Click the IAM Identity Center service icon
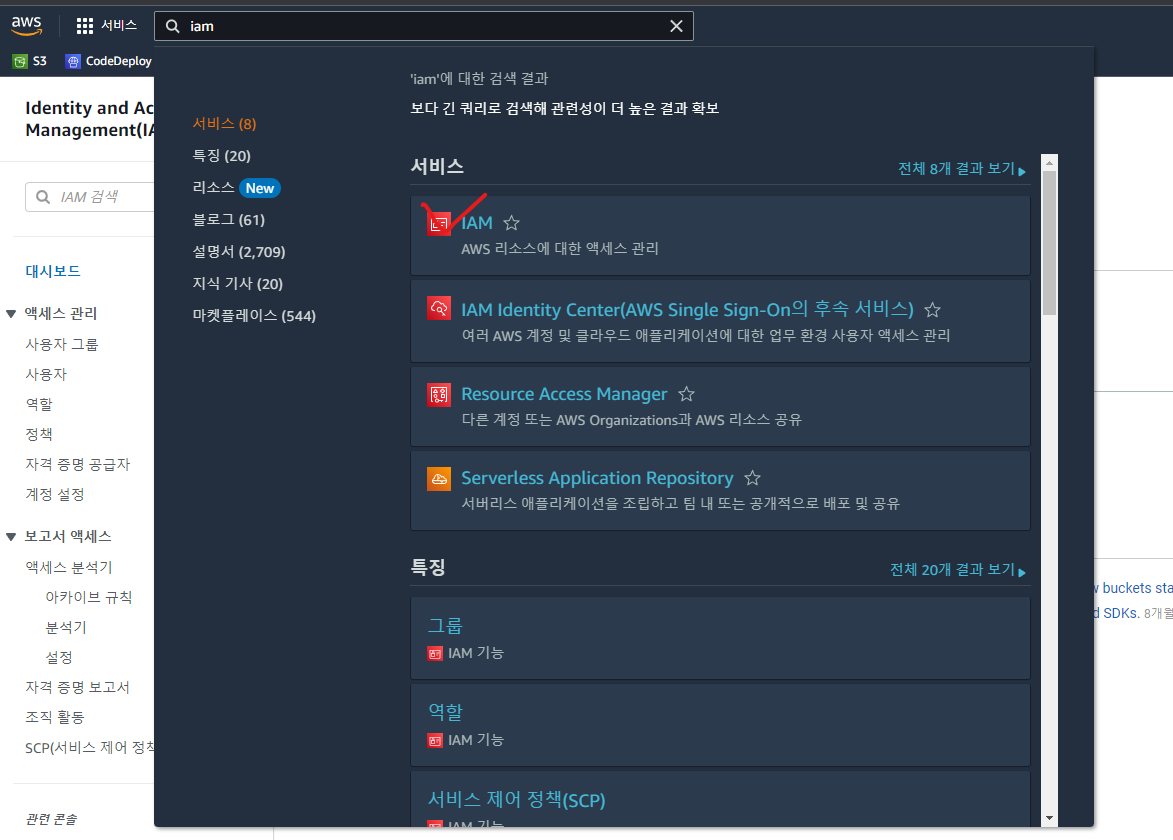Image resolution: width=1173 pixels, height=840 pixels. pyautogui.click(x=439, y=308)
